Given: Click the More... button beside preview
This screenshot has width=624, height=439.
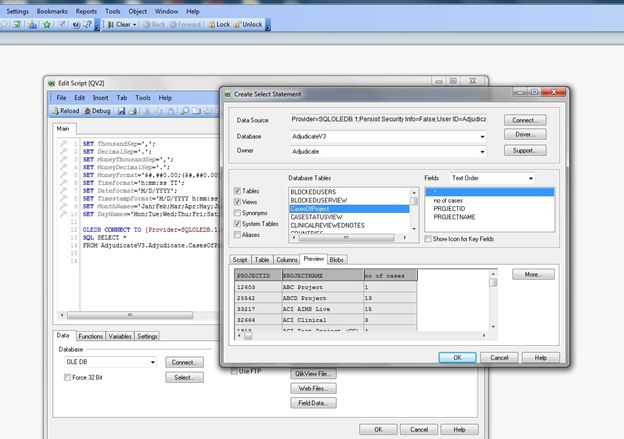Looking at the screenshot, I should [532, 273].
